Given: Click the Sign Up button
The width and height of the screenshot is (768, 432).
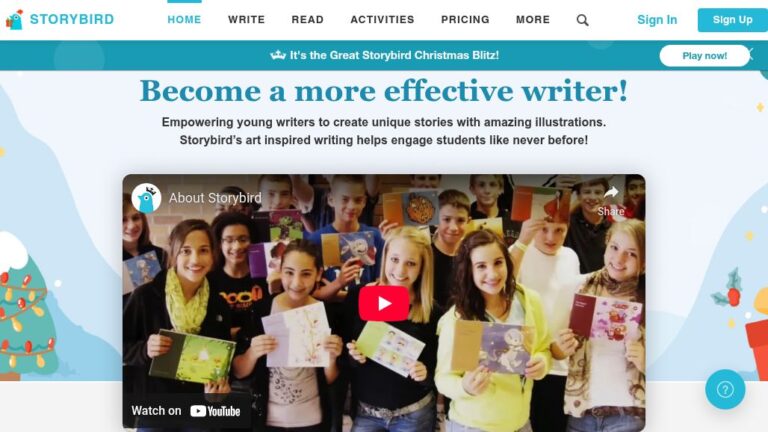Looking at the screenshot, I should (x=733, y=20).
